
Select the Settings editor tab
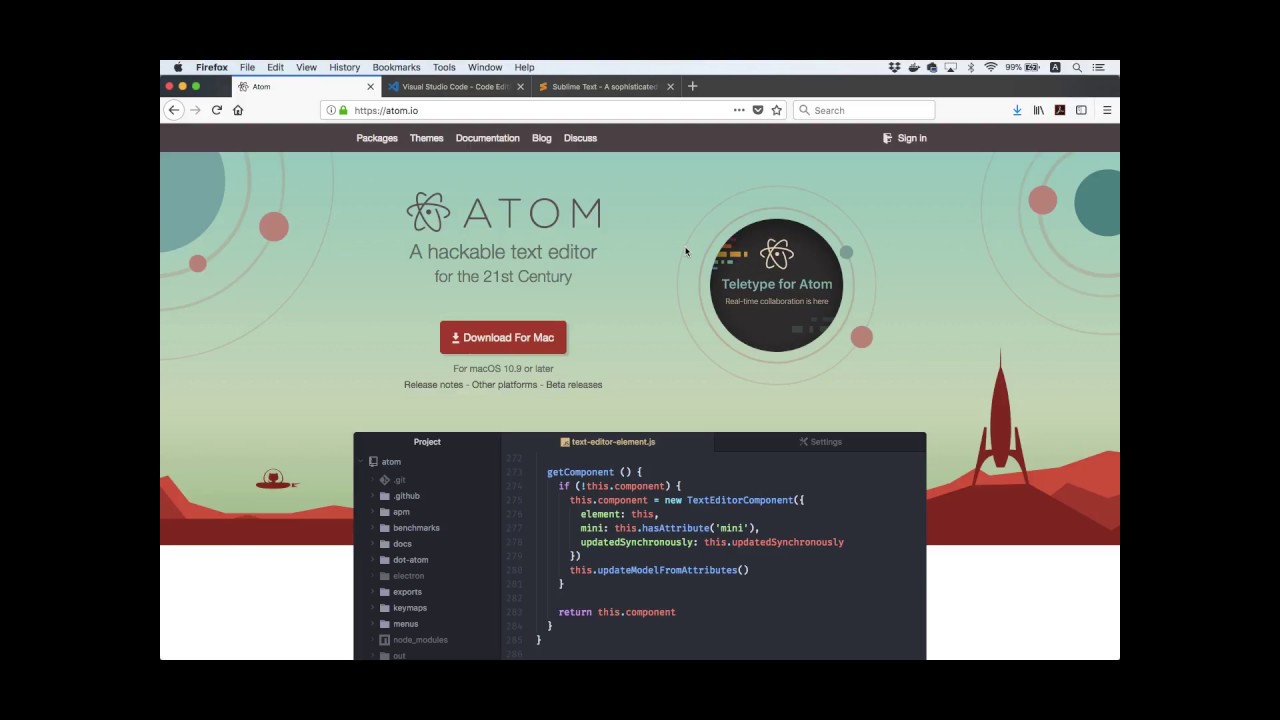(x=820, y=442)
